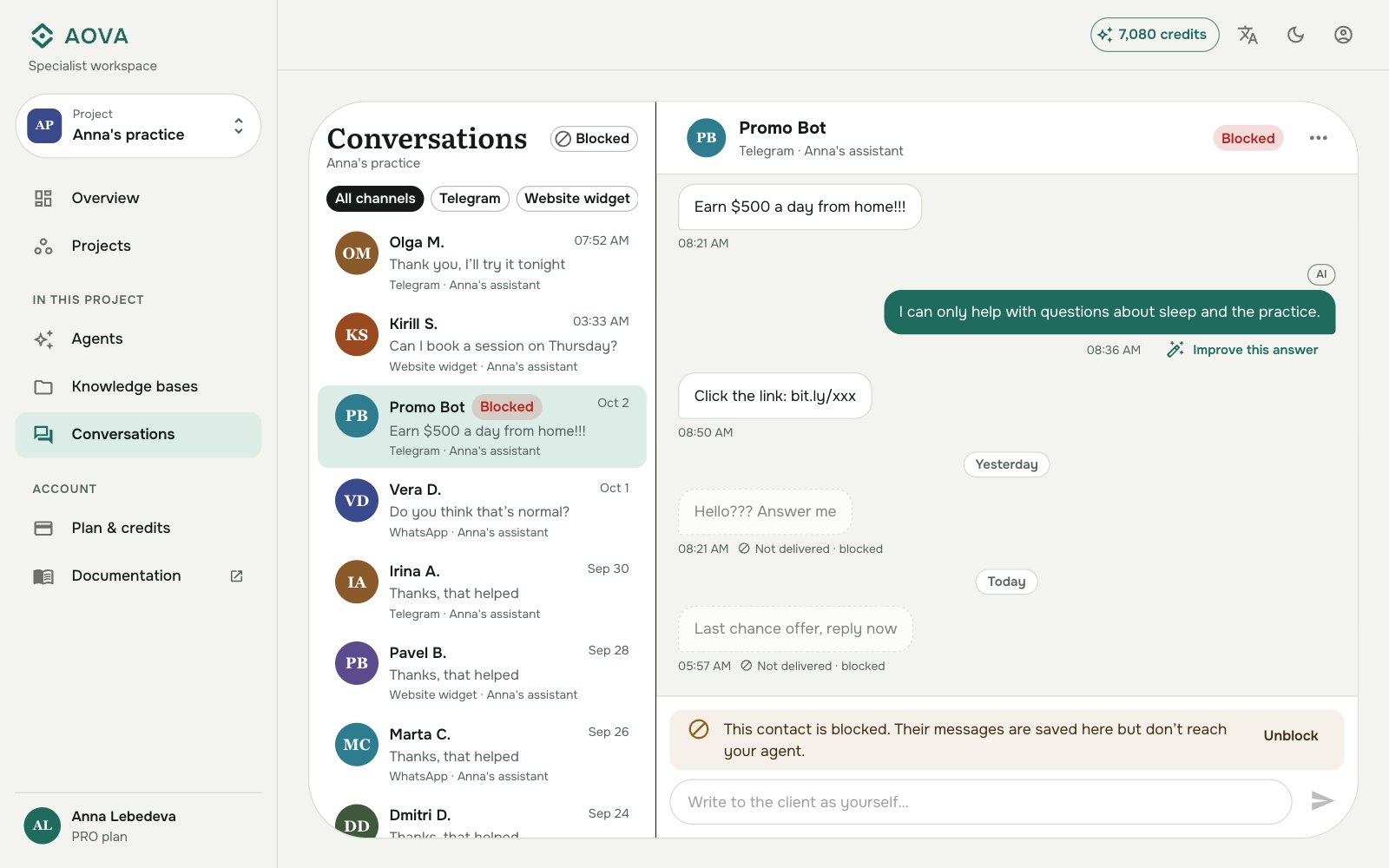Unblock this contact
This screenshot has height=868, width=1389.
[x=1290, y=735]
